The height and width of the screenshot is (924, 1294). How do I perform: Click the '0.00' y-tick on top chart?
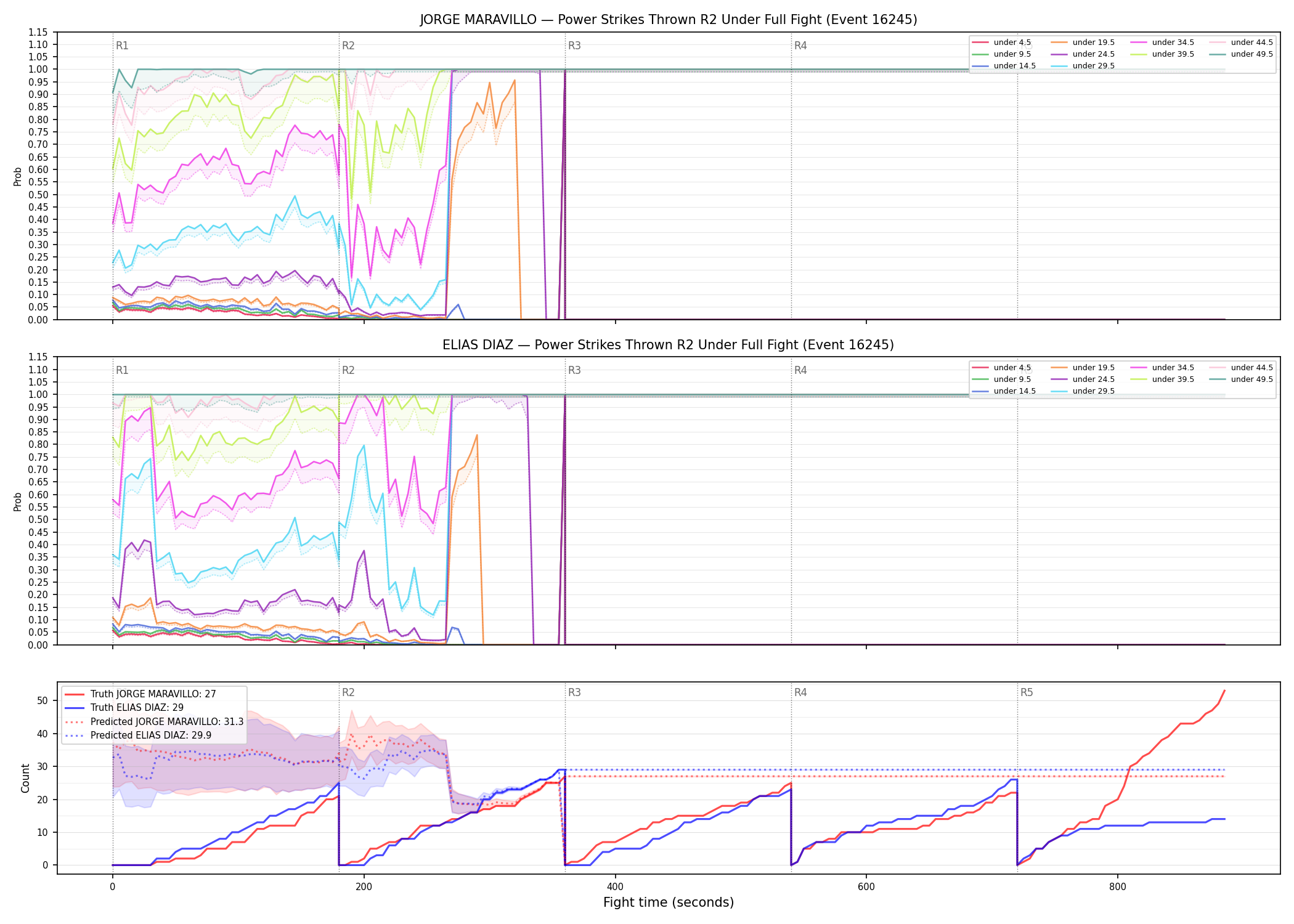click(38, 320)
